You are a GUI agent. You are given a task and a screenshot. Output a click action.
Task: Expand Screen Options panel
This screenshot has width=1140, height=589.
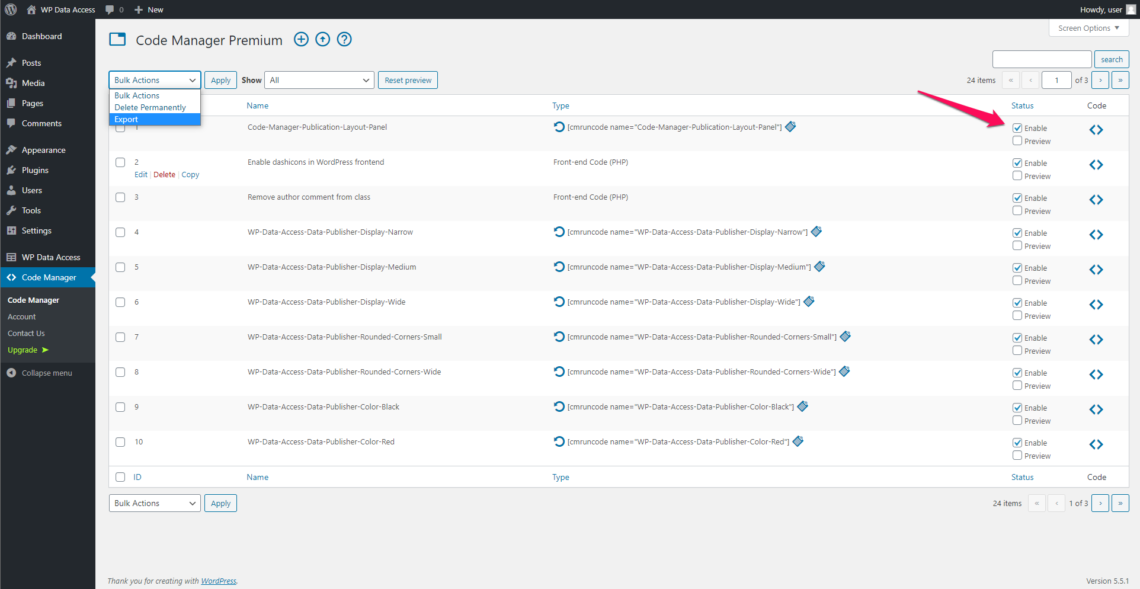(x=1088, y=27)
